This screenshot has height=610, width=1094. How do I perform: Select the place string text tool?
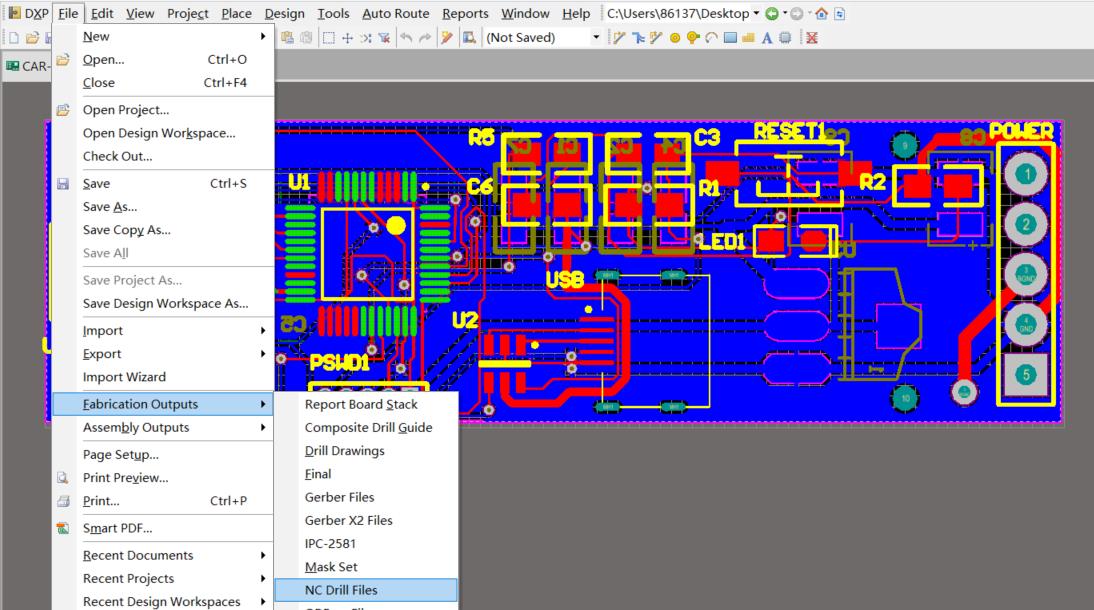pyautogui.click(x=767, y=38)
